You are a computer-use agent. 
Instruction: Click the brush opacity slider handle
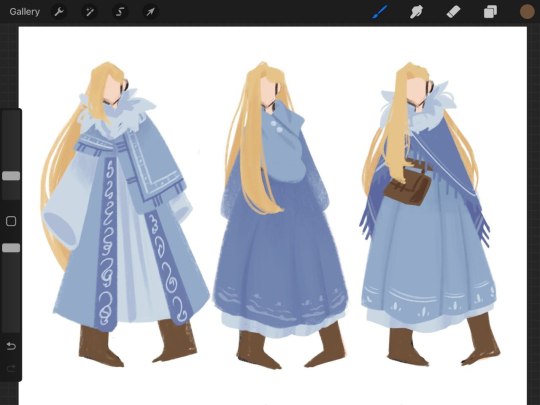click(x=11, y=248)
